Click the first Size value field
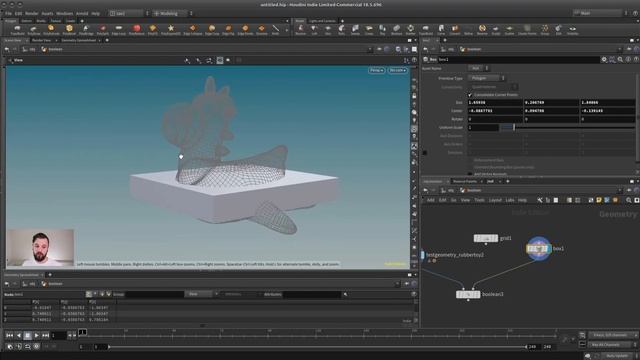 coord(495,102)
